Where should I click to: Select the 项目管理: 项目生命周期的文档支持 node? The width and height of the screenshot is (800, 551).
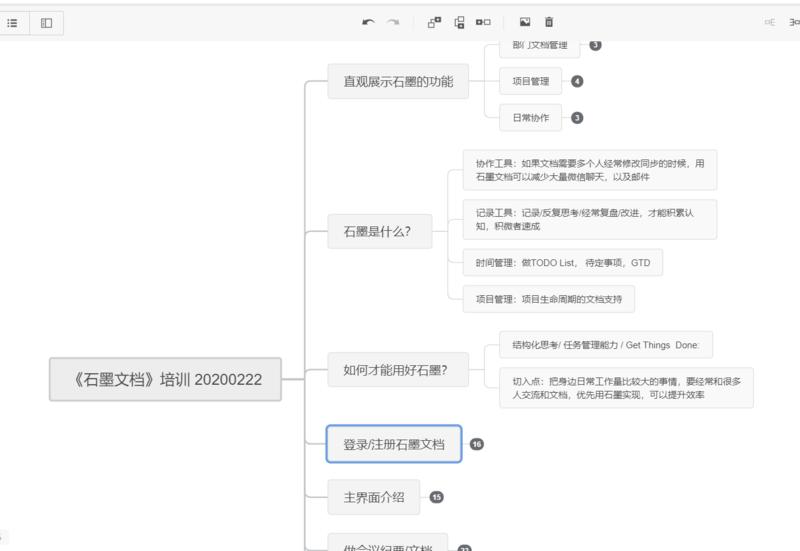click(549, 299)
